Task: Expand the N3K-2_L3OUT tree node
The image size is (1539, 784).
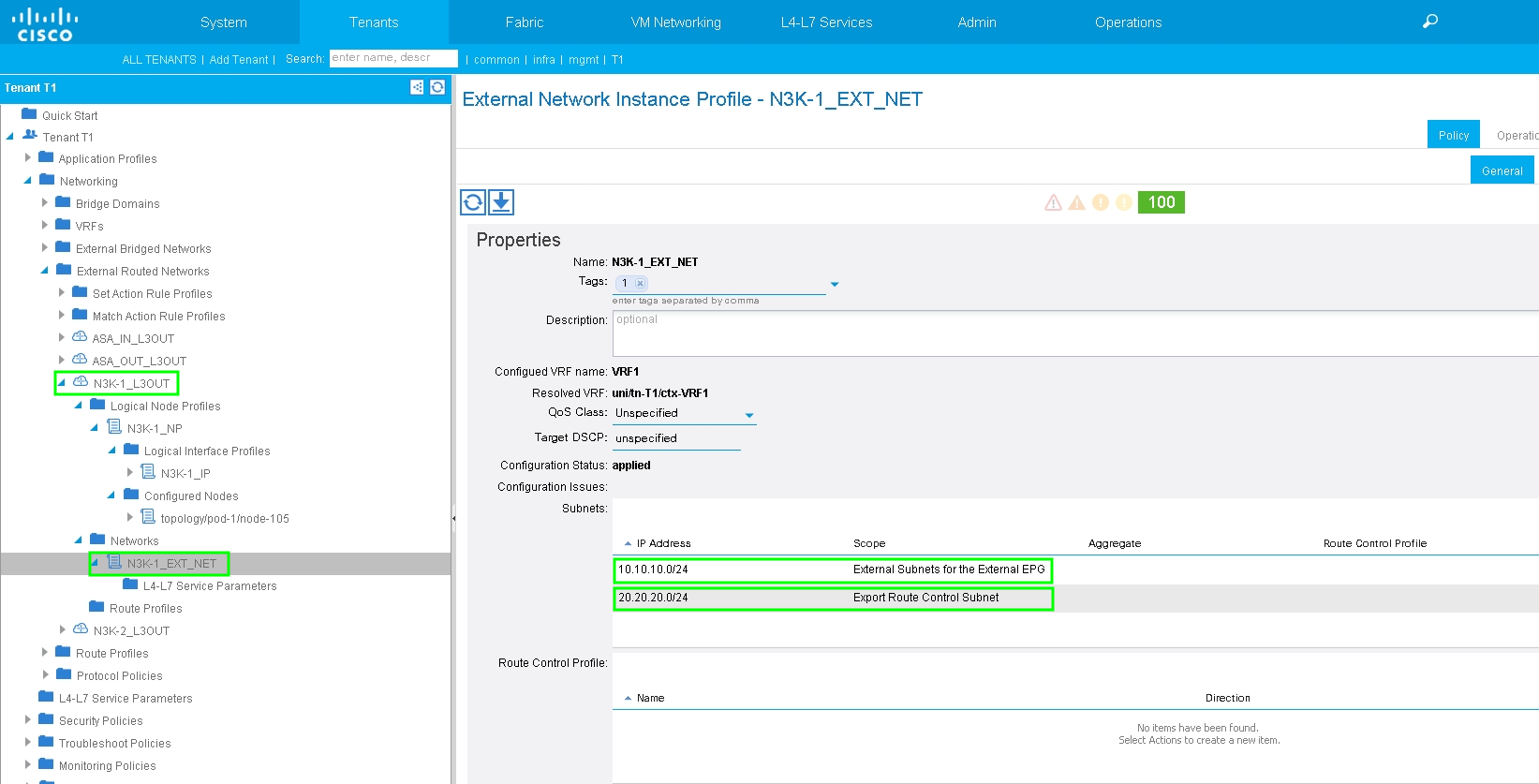Action: pyautogui.click(x=62, y=629)
